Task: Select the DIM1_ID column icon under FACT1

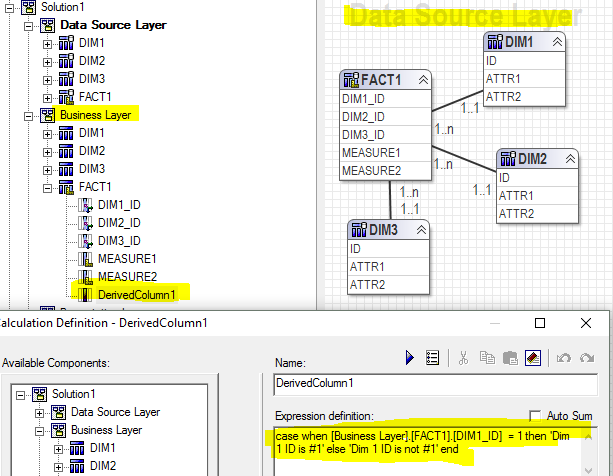Action: point(85,205)
